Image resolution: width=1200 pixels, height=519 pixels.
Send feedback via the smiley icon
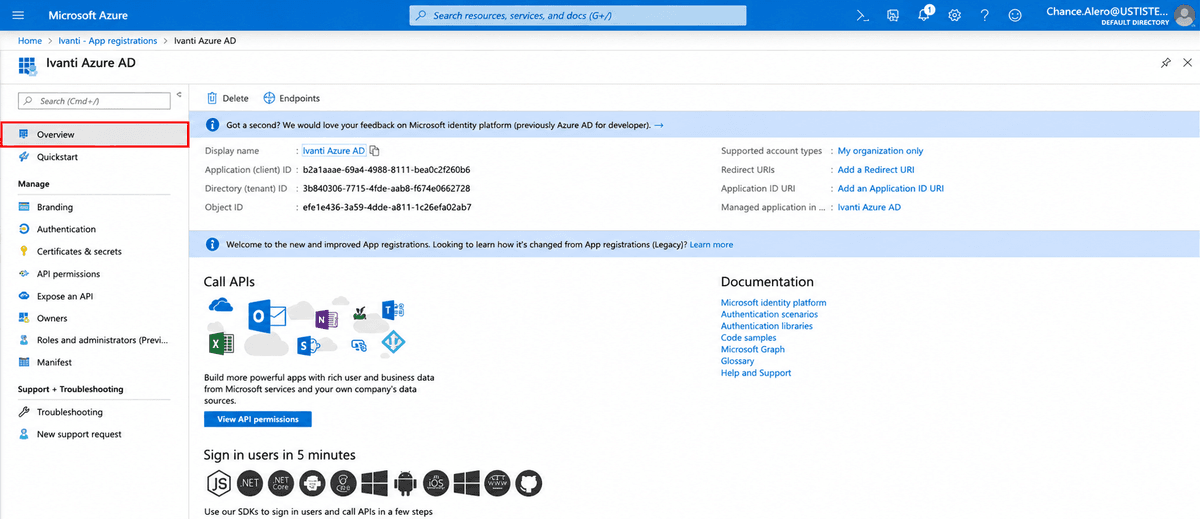tap(1015, 15)
